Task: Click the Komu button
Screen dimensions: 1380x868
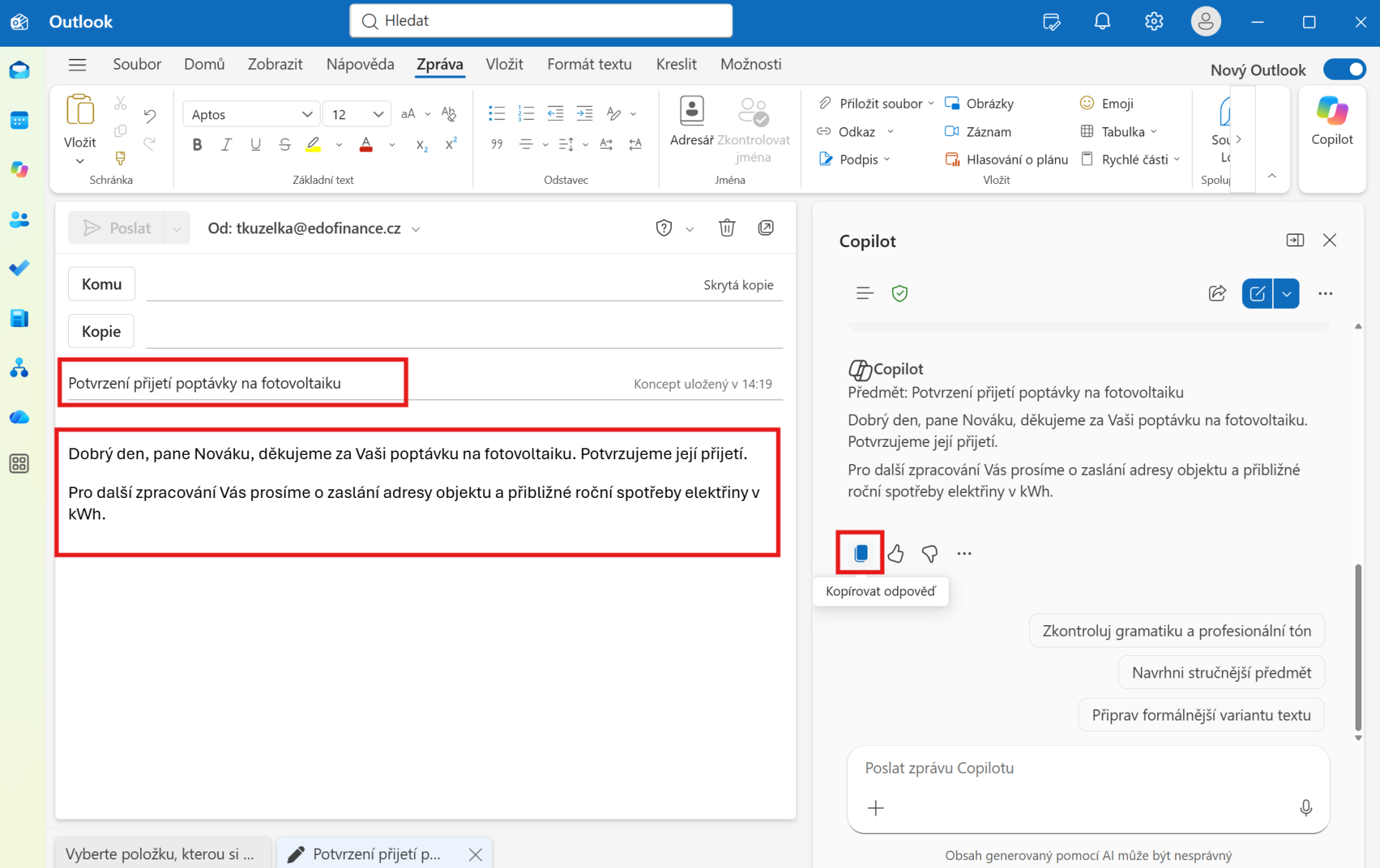Action: (x=101, y=284)
